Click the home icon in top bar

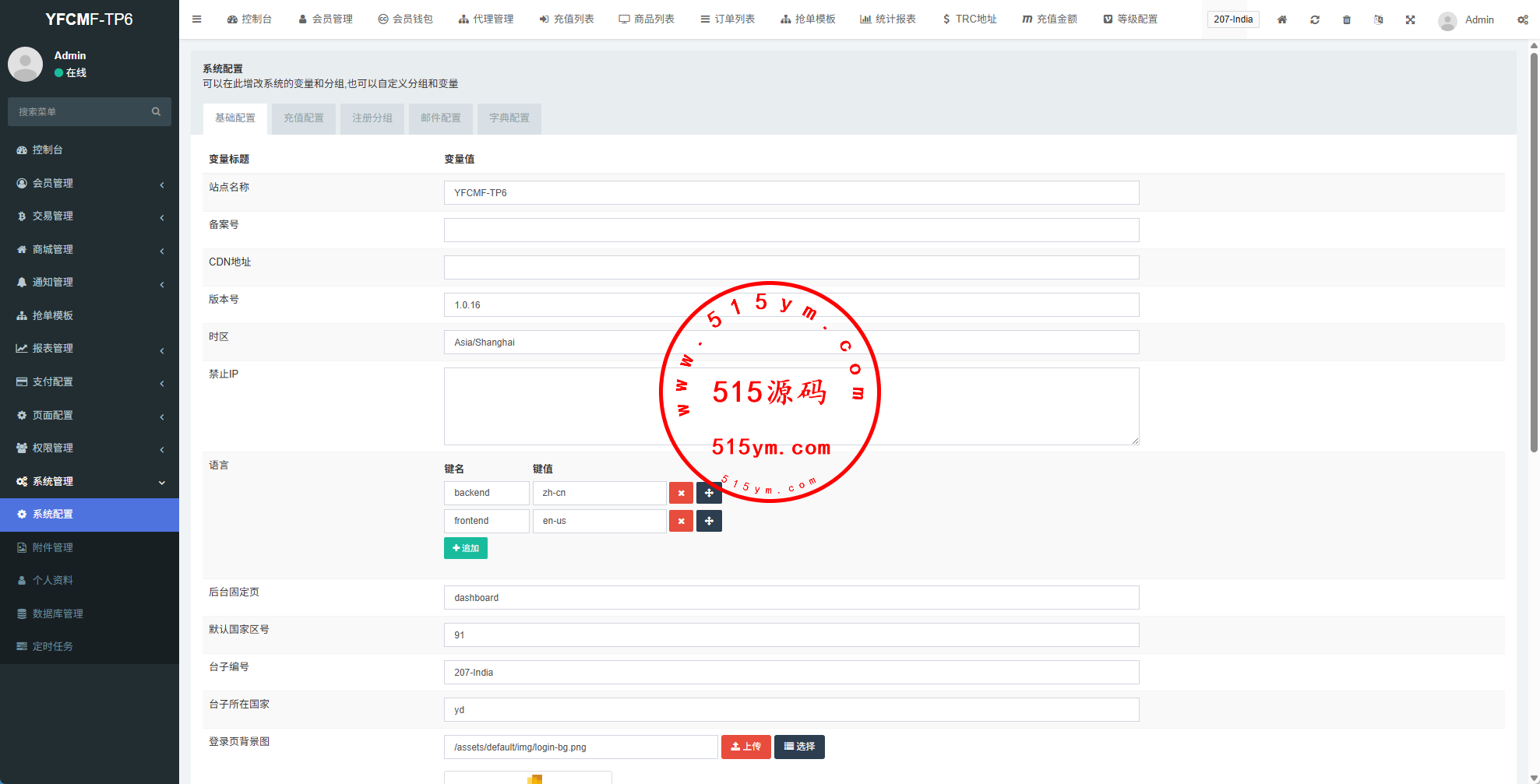coord(1281,19)
